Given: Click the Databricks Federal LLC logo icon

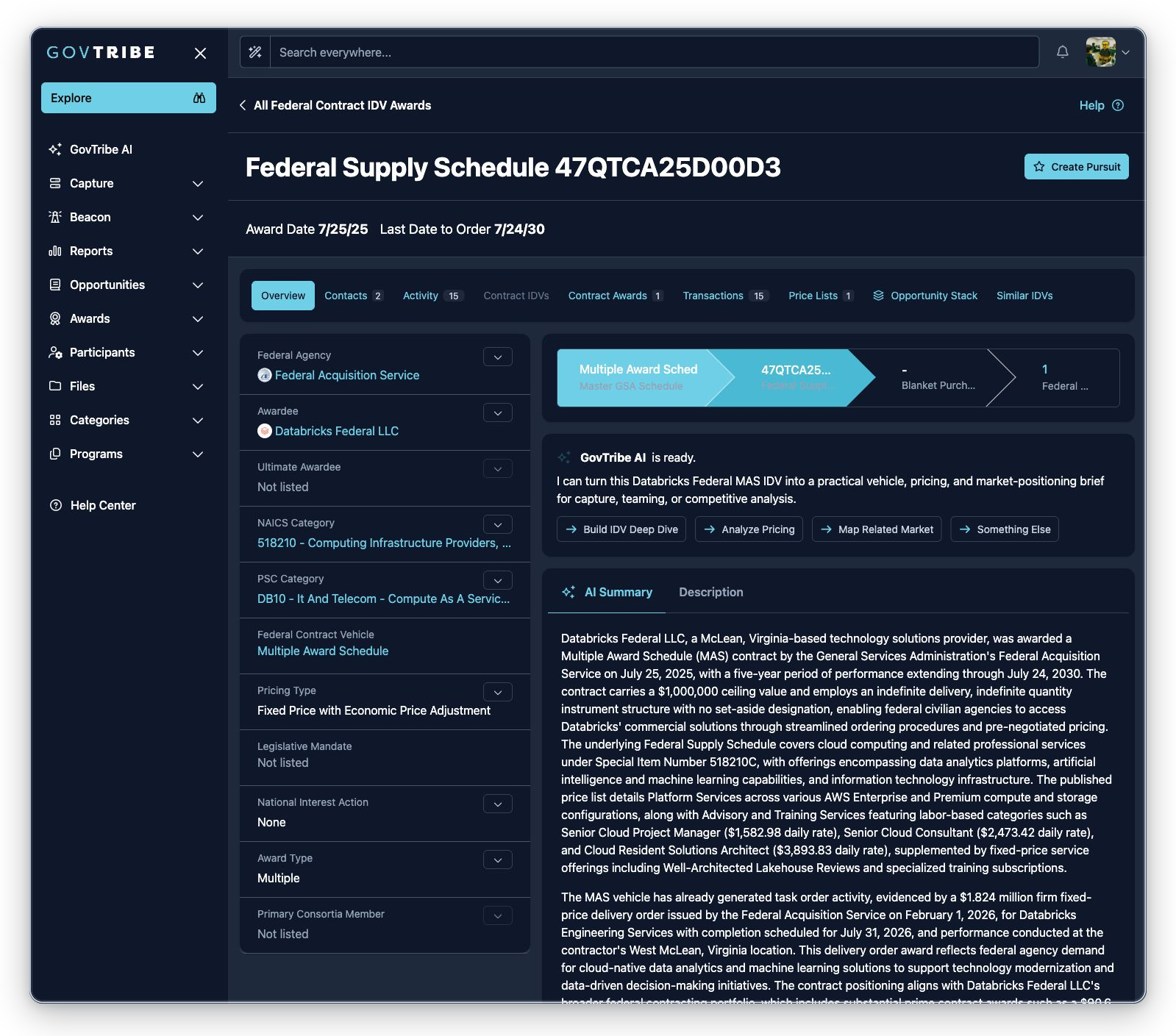Looking at the screenshot, I should 265,431.
